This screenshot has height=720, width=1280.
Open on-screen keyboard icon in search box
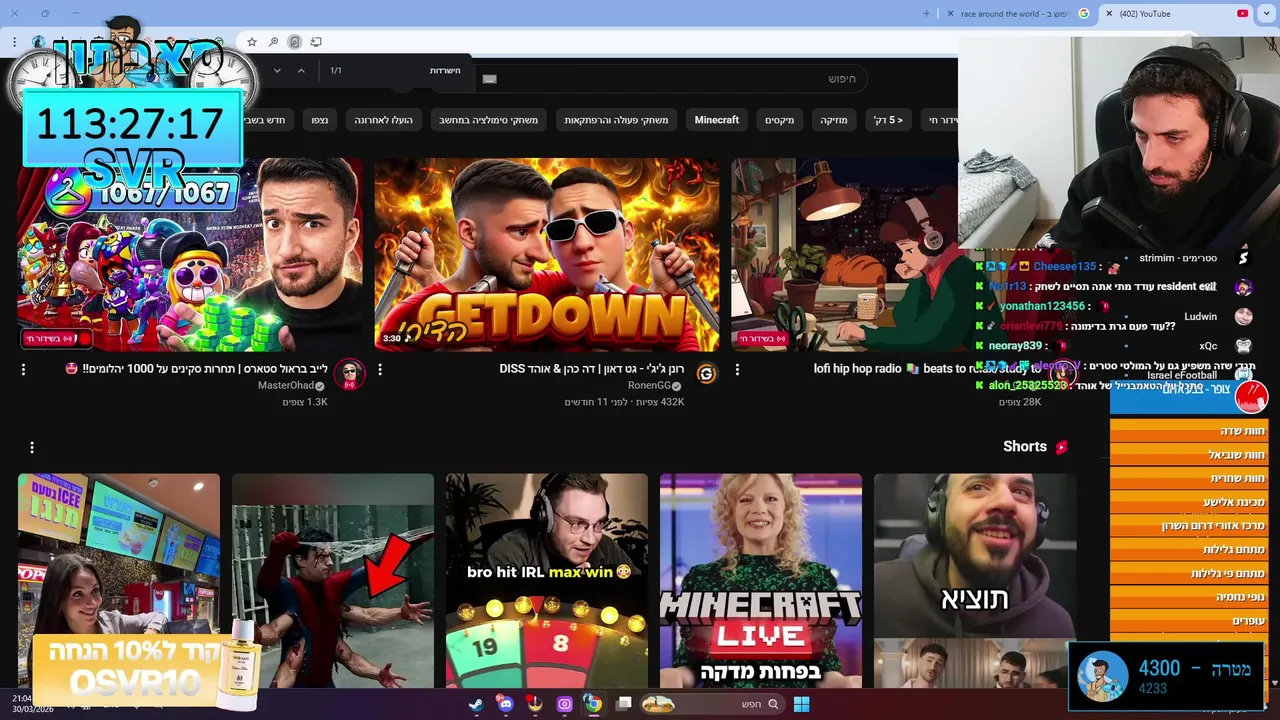489,79
